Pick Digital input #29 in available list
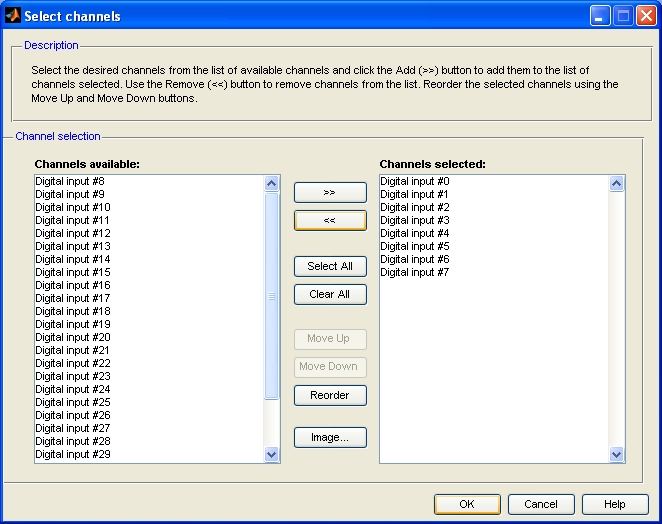This screenshot has width=662, height=524. (73, 454)
